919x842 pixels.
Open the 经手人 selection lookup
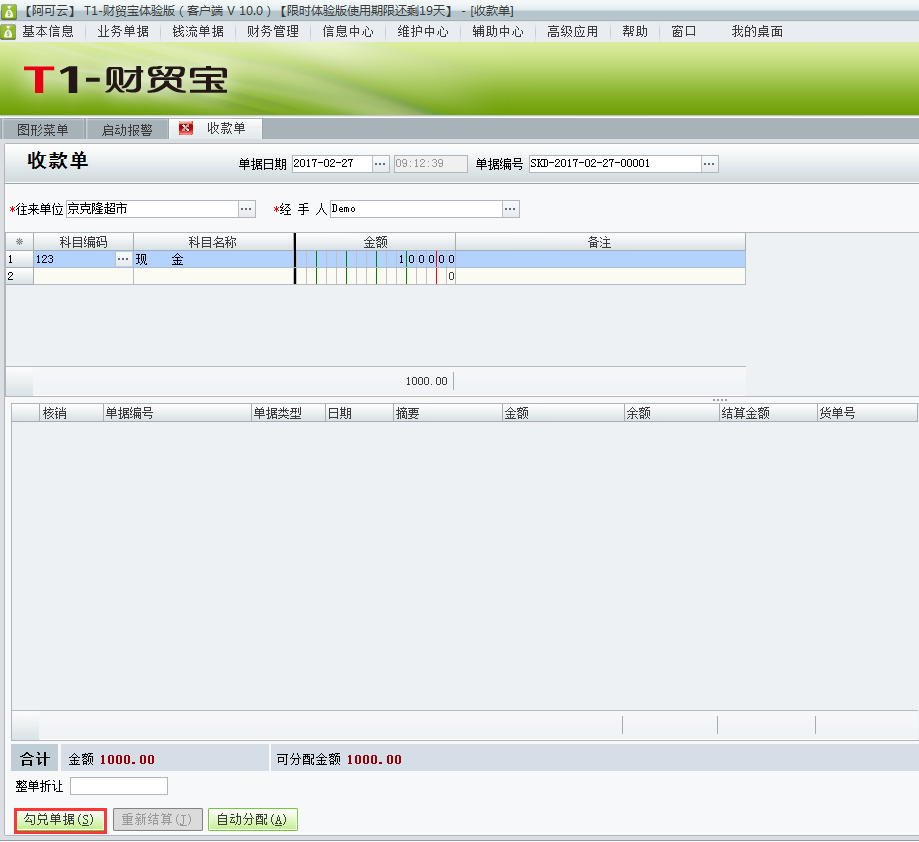pyautogui.click(x=510, y=209)
